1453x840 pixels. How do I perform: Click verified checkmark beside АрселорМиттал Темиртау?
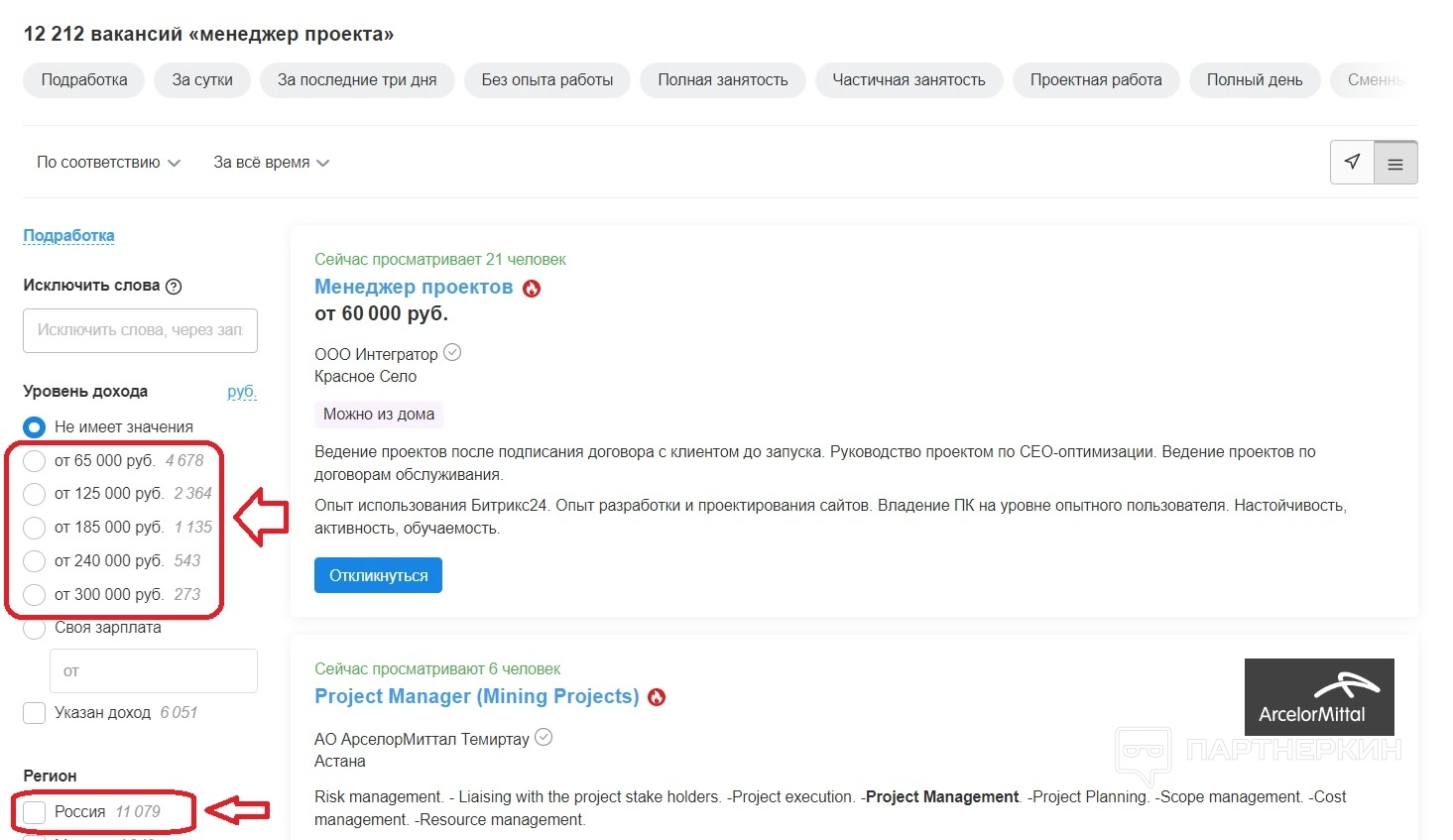point(544,737)
